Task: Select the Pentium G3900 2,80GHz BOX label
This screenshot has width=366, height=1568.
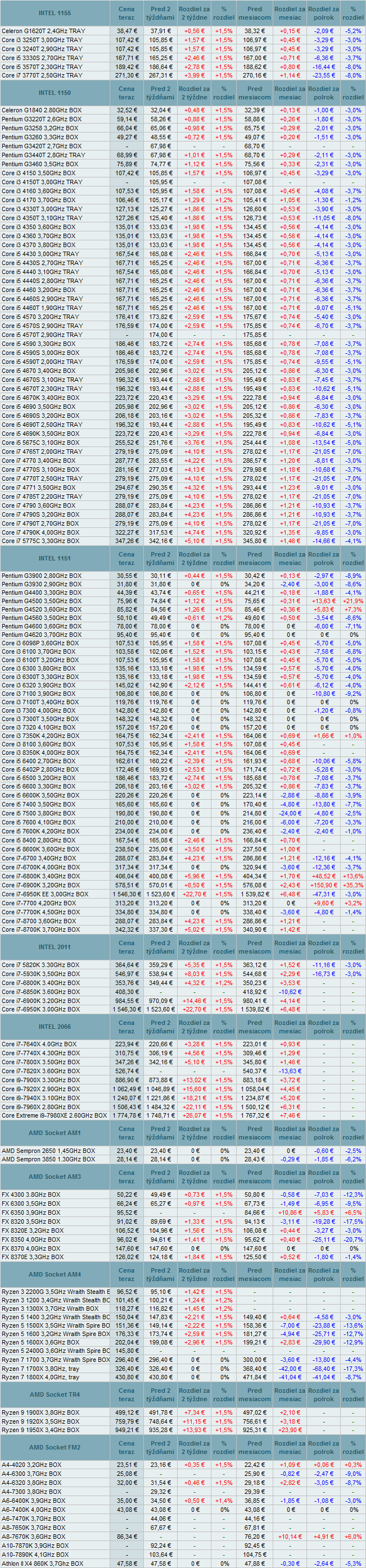Action: pyautogui.click(x=42, y=576)
